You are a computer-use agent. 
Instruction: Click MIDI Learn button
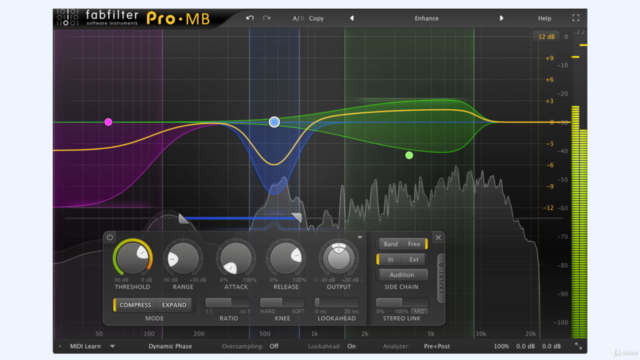pos(85,346)
